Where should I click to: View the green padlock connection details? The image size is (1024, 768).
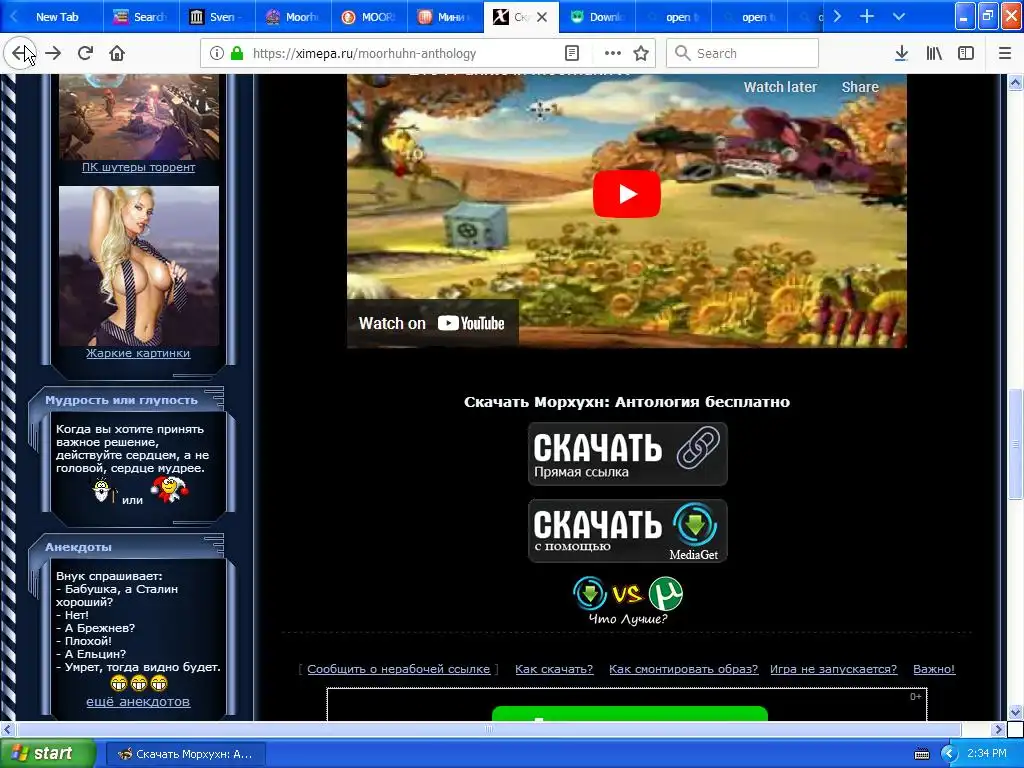pos(236,53)
